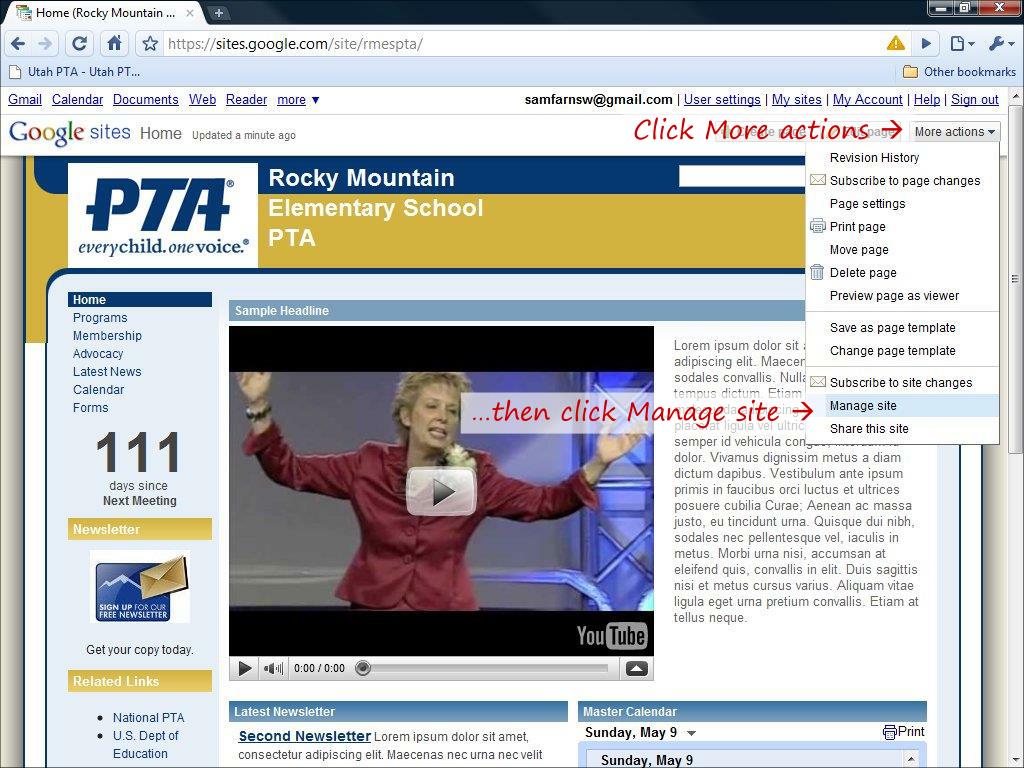The image size is (1024, 768).
Task: Expand the Sunday, May 9 date dropdown
Action: 692,733
